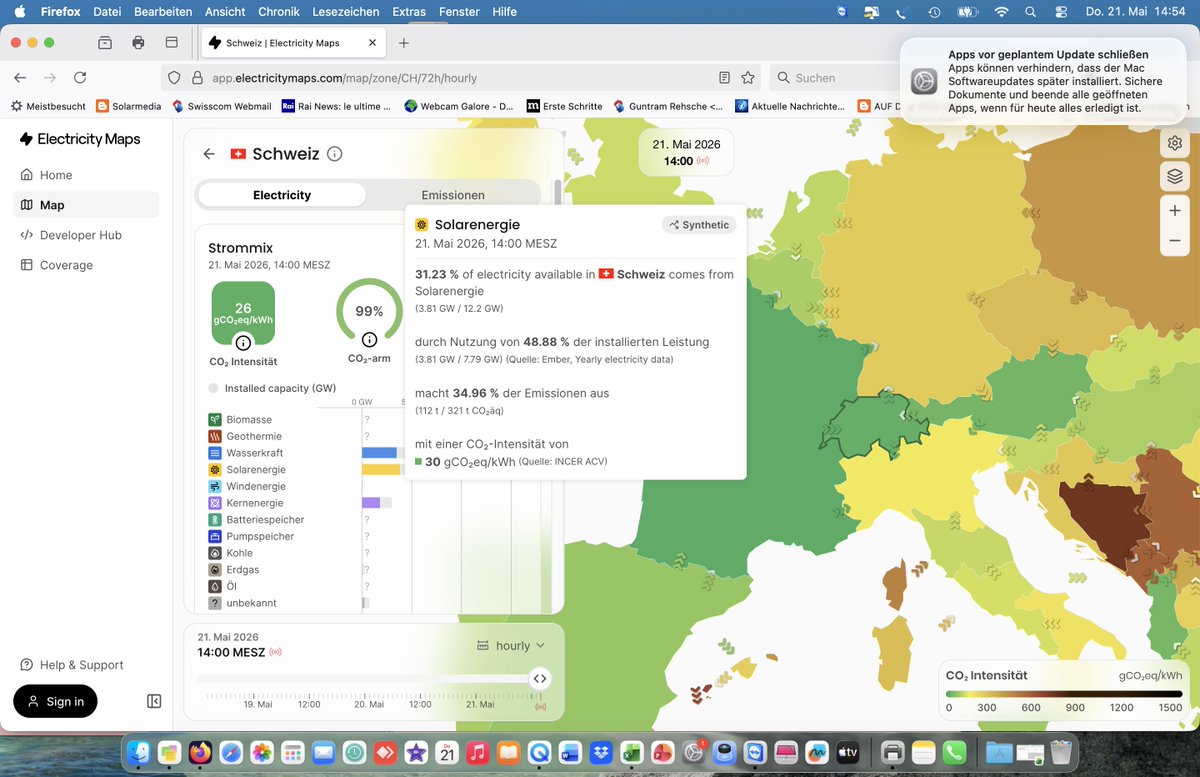Click the green 26 gCO₂eq/kWh intensity badge
Screen dimensions: 1200x777
pyautogui.click(x=243, y=313)
